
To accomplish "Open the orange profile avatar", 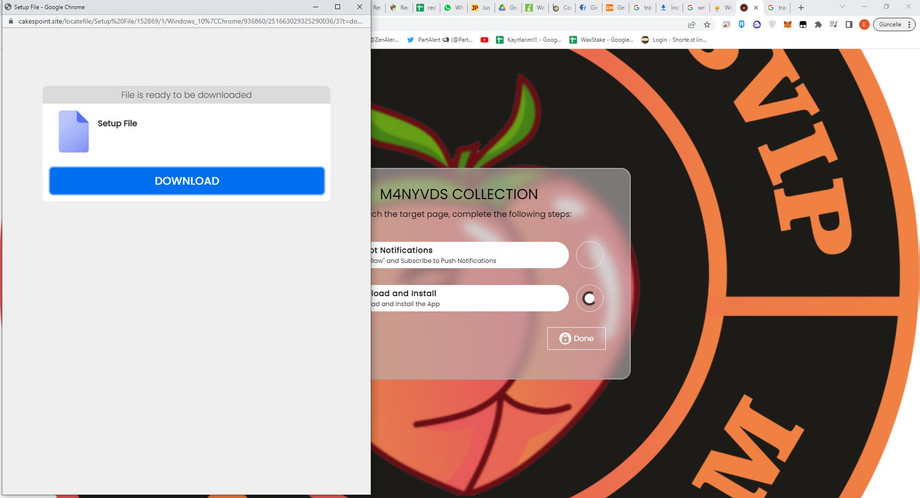I will [864, 24].
